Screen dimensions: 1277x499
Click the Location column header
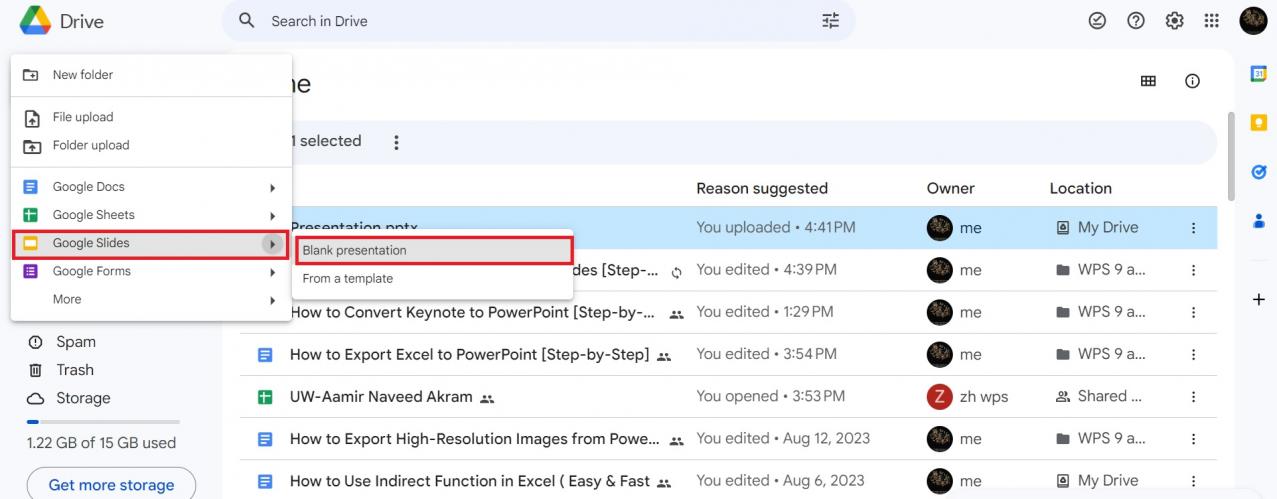click(1081, 188)
